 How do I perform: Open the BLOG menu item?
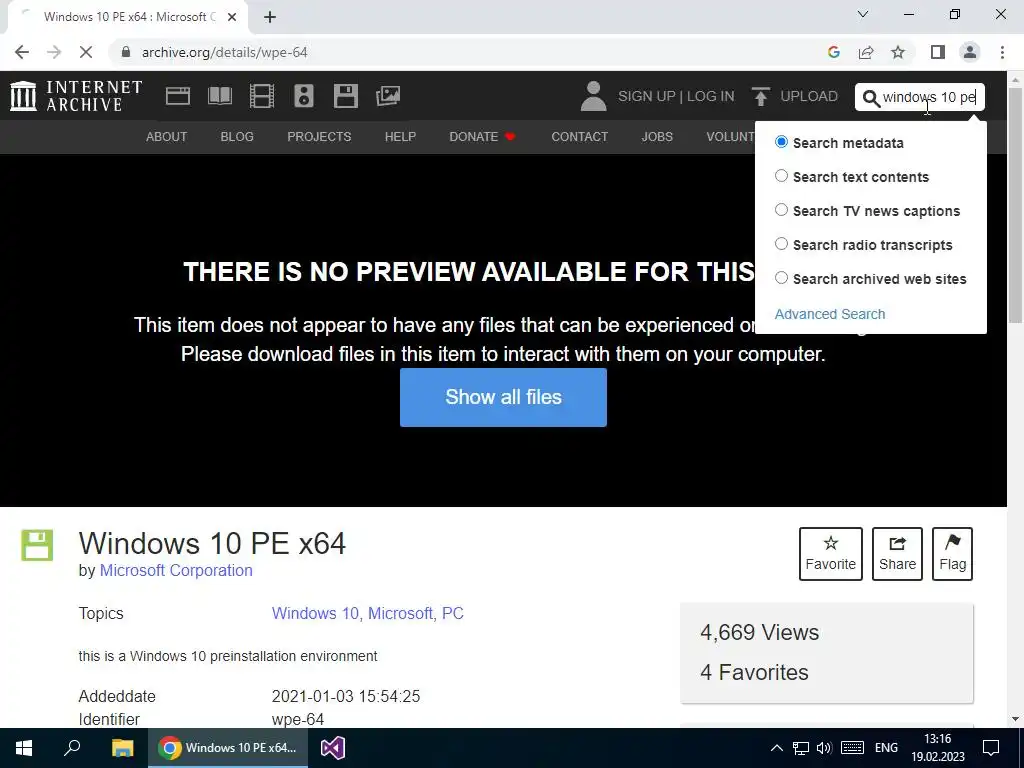coord(237,136)
